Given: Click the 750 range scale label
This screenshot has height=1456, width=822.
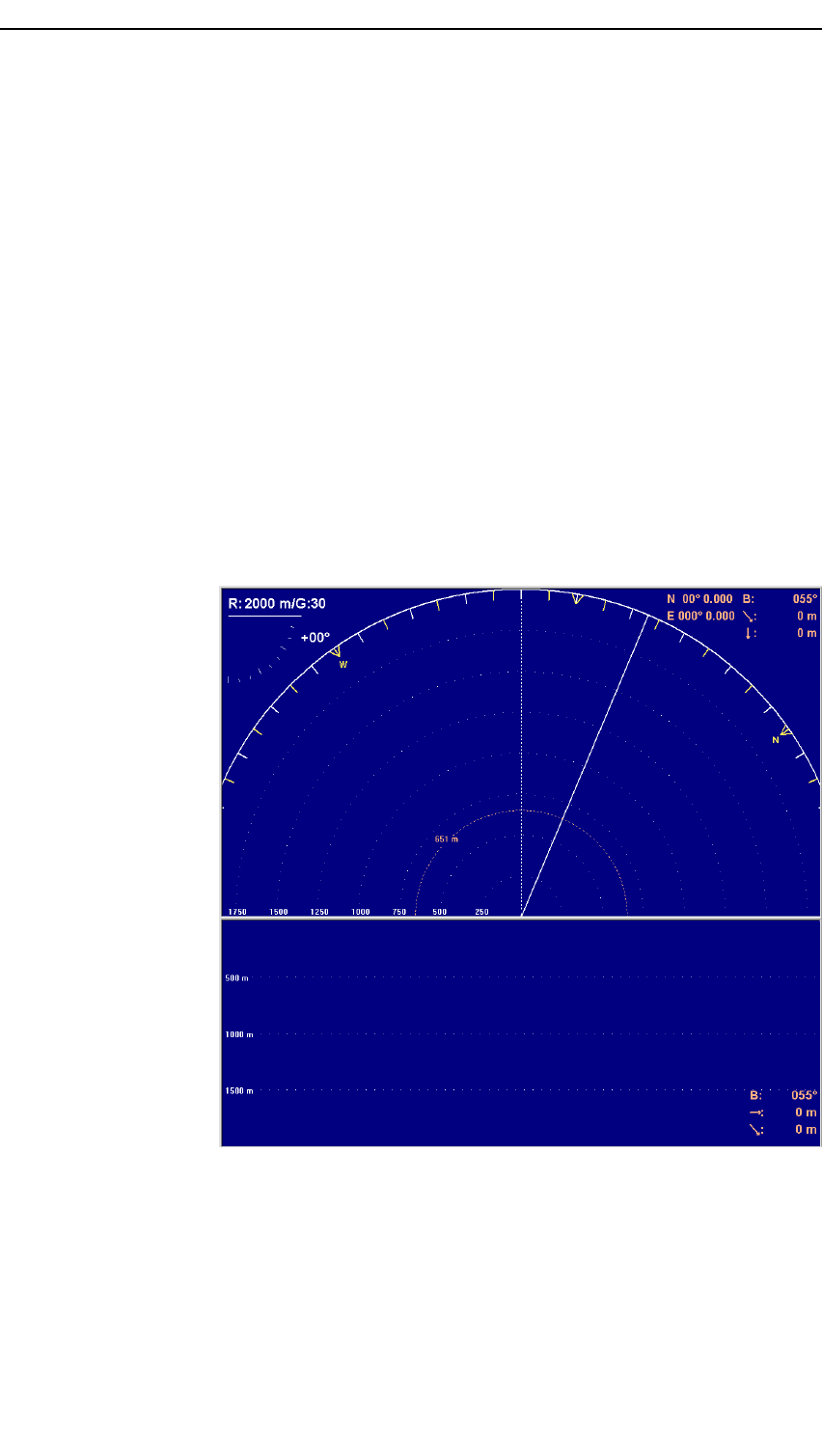Looking at the screenshot, I should point(399,912).
